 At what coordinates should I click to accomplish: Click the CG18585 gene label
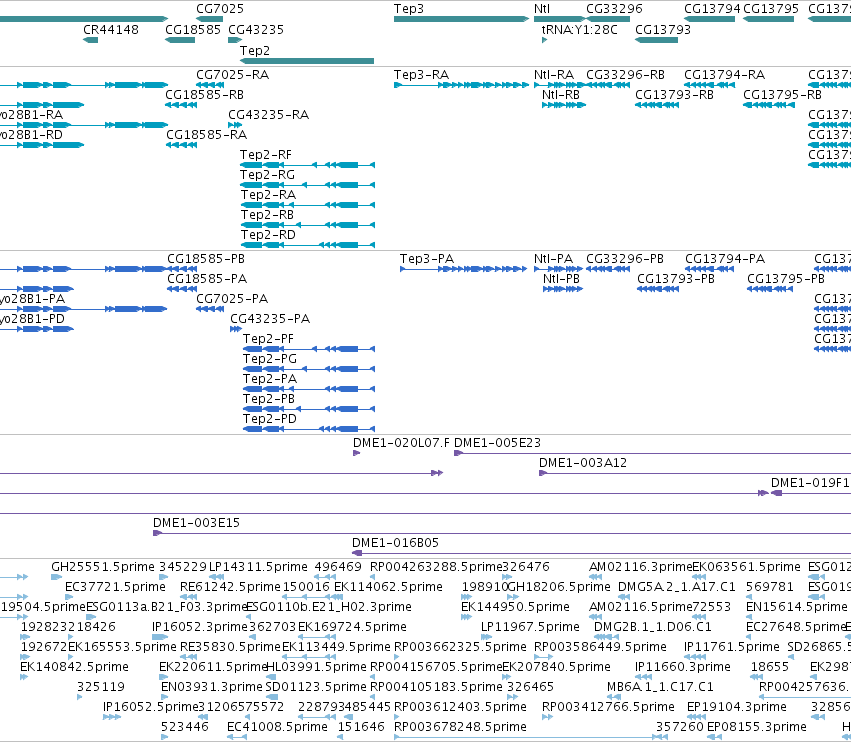click(193, 29)
